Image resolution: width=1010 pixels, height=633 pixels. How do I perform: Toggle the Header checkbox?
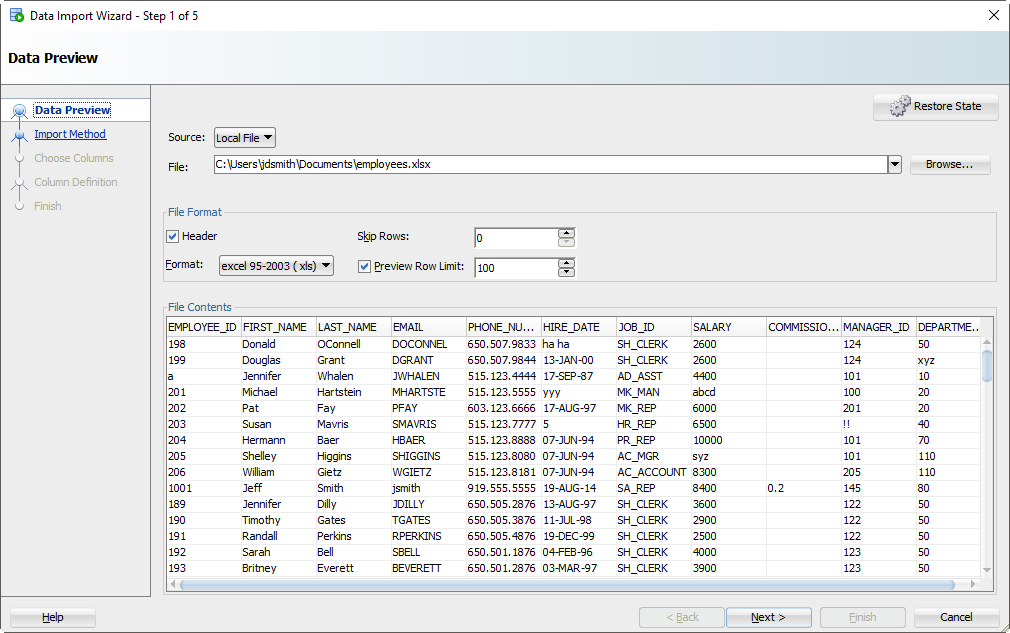(173, 237)
